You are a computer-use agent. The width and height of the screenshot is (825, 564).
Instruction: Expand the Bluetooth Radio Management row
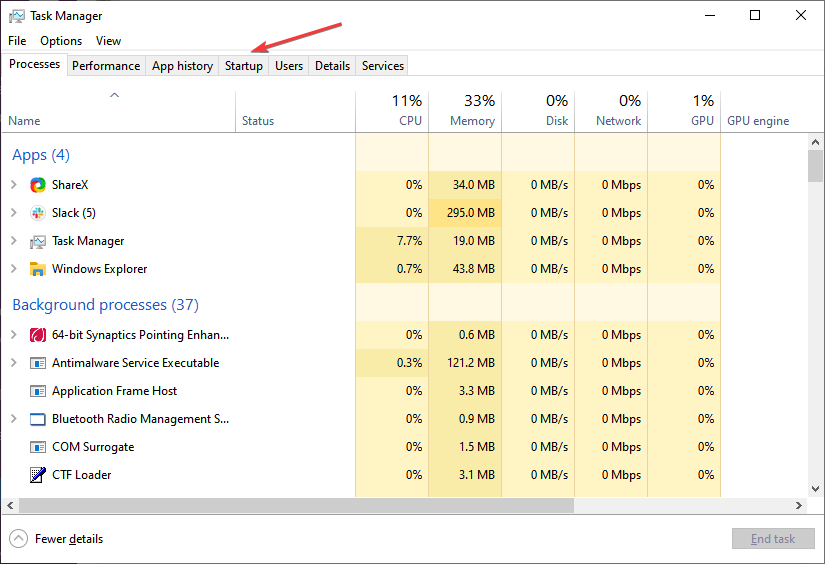[14, 419]
